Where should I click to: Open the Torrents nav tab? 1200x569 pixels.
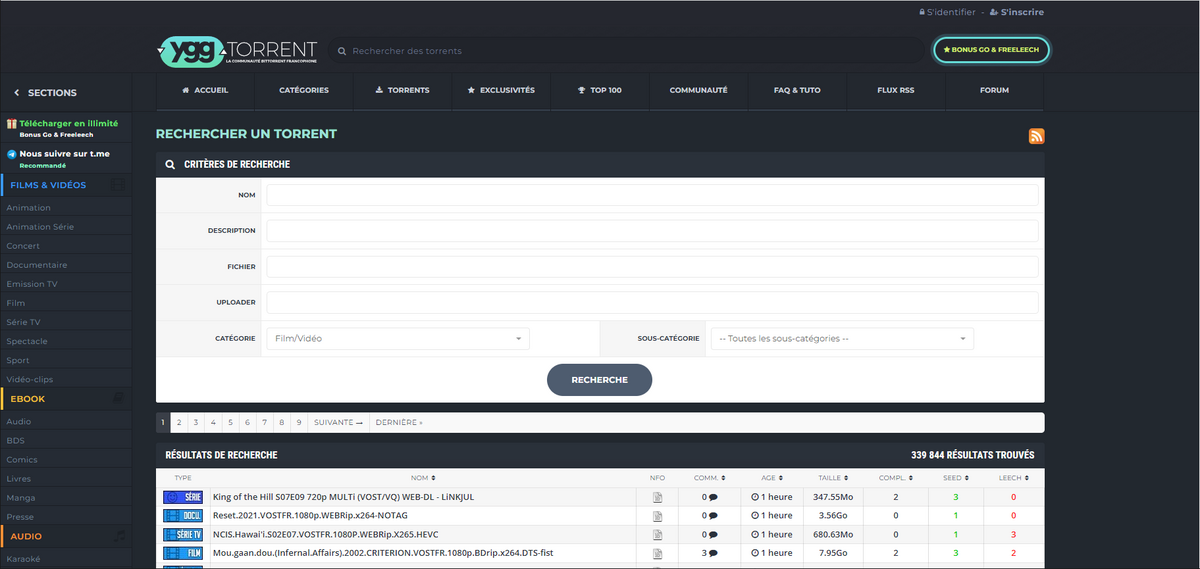click(402, 90)
